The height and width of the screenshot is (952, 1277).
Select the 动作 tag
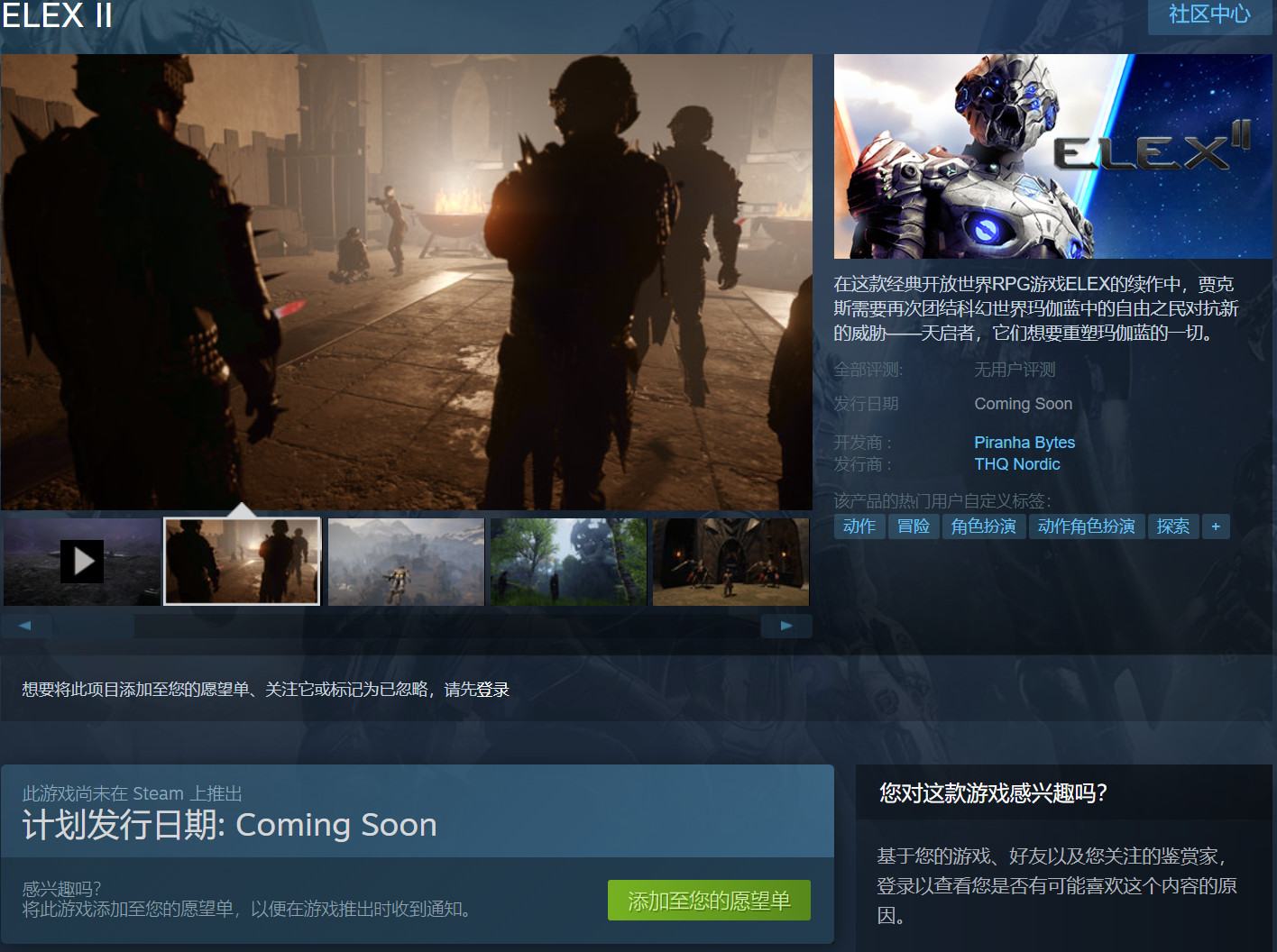pyautogui.click(x=859, y=526)
